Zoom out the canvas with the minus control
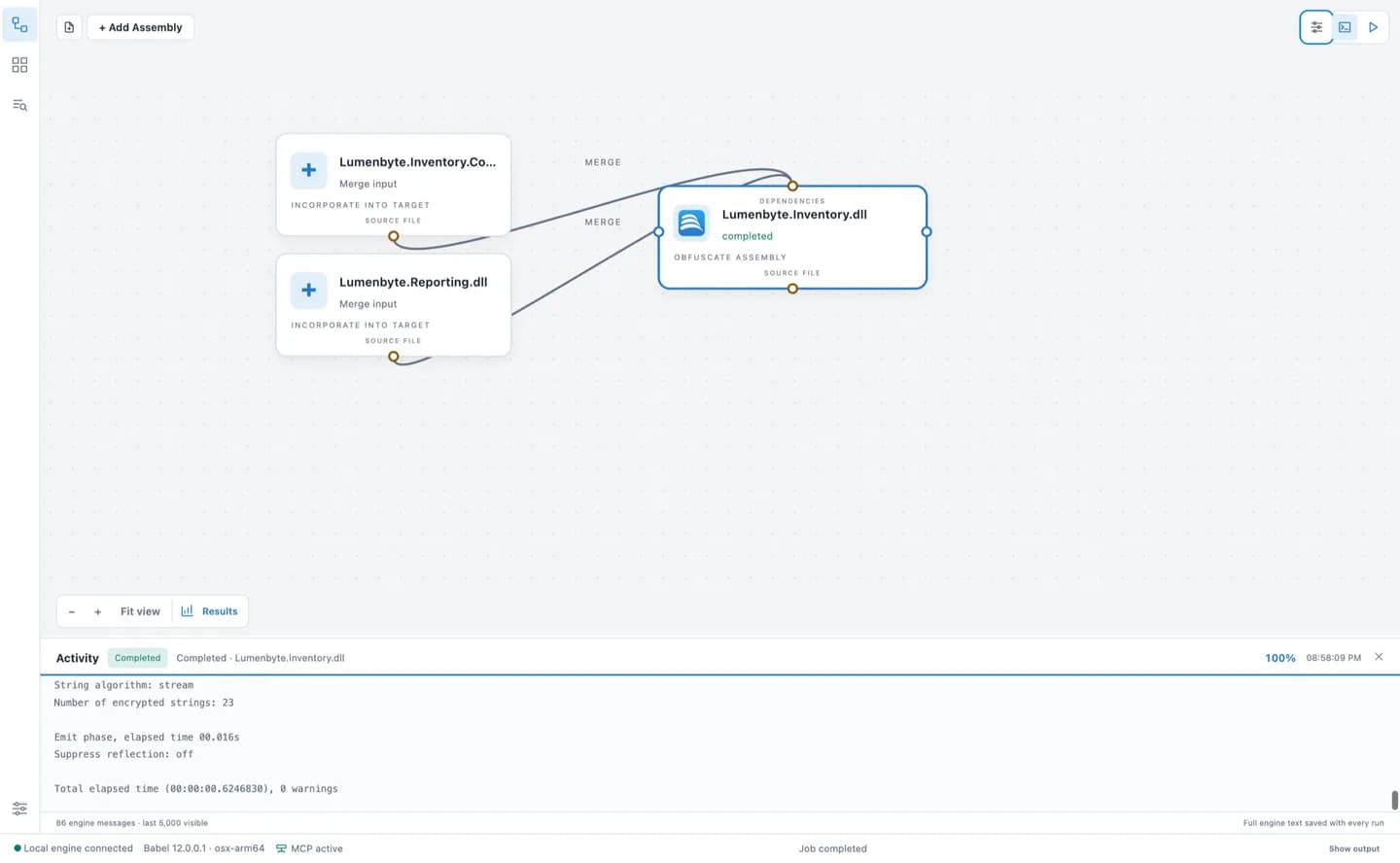This screenshot has width=1400, height=863. click(x=72, y=611)
